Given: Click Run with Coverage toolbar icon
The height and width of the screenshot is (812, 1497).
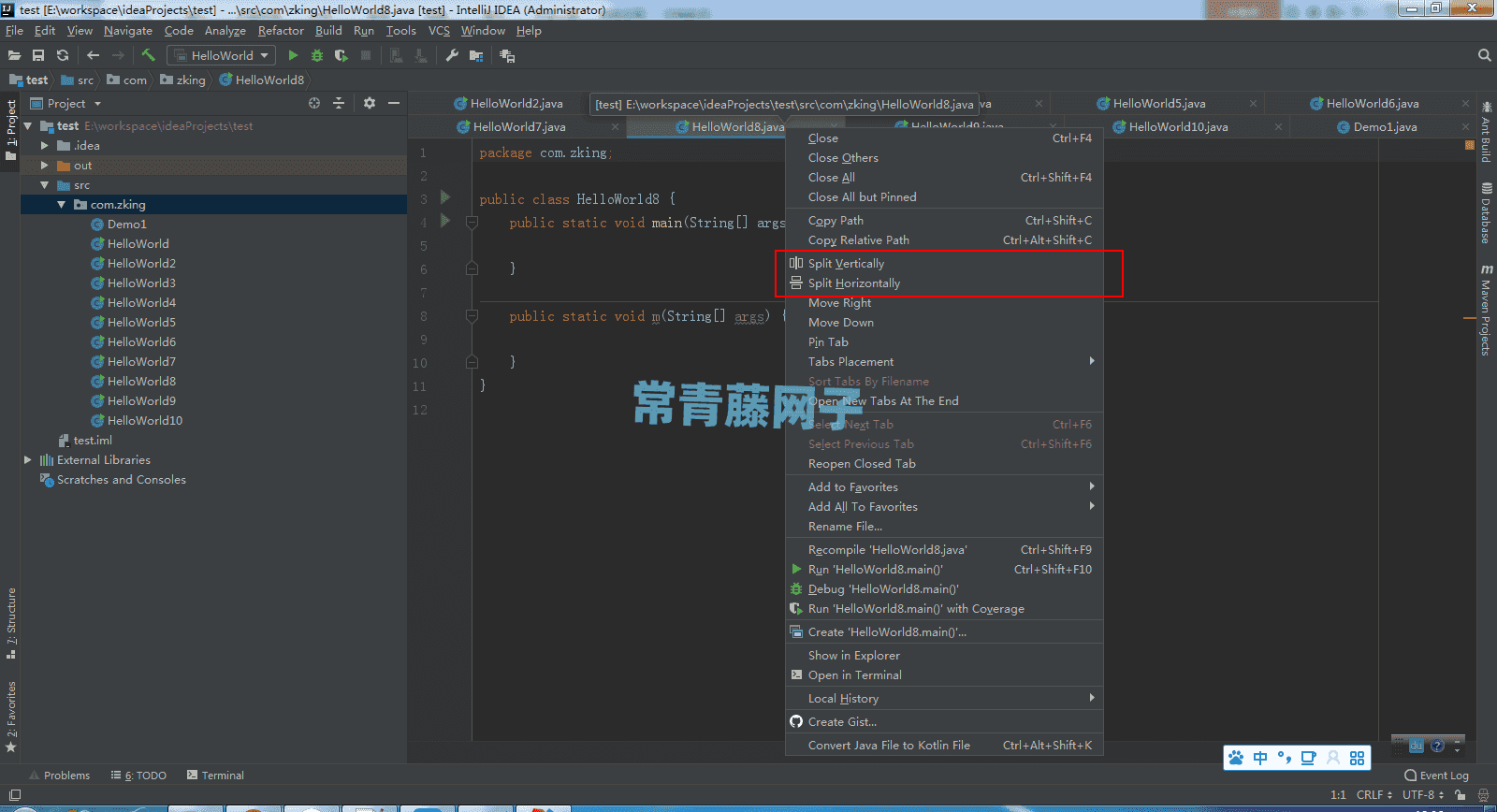Looking at the screenshot, I should point(342,56).
